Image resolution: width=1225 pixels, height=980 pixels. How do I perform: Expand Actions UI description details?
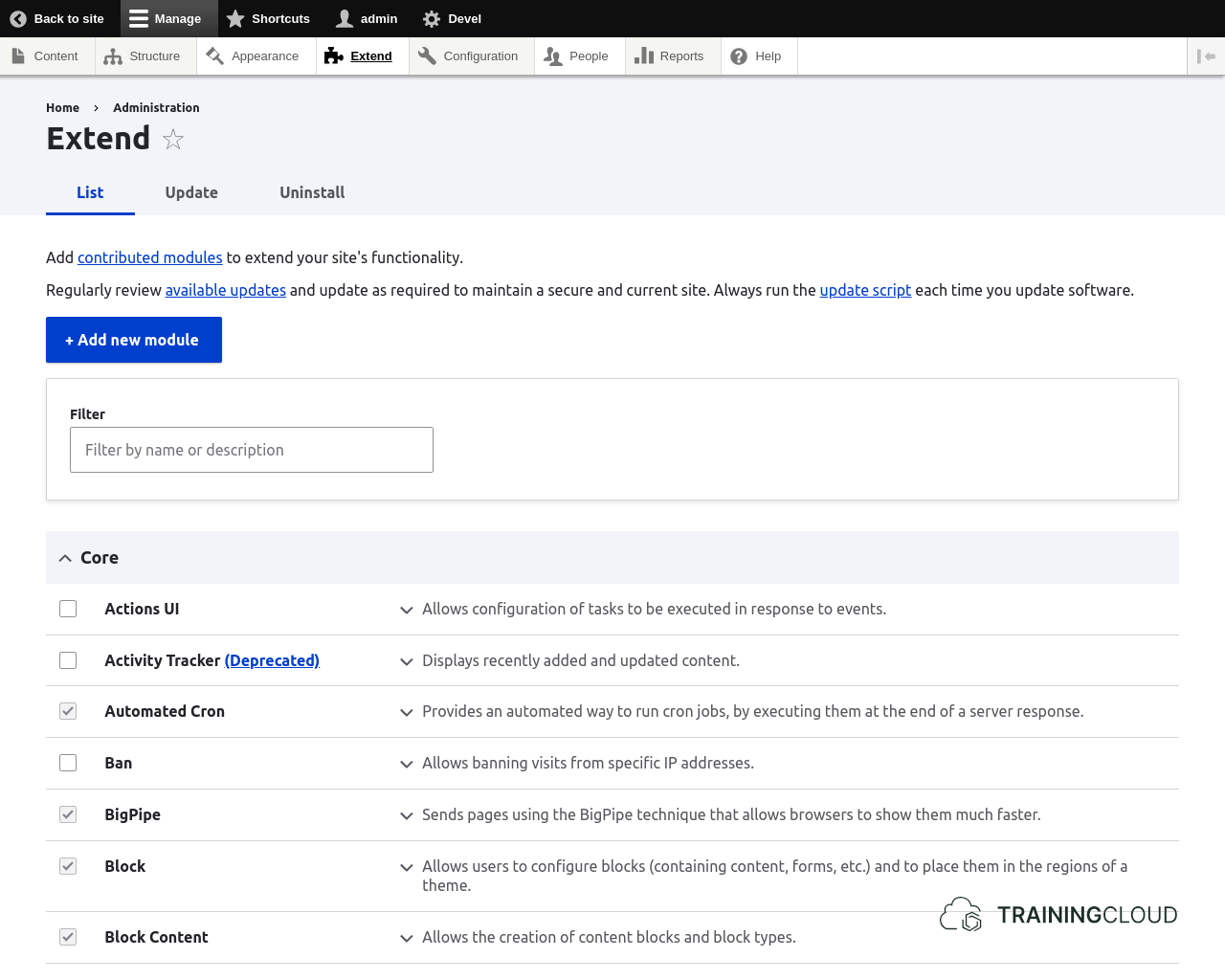(407, 610)
